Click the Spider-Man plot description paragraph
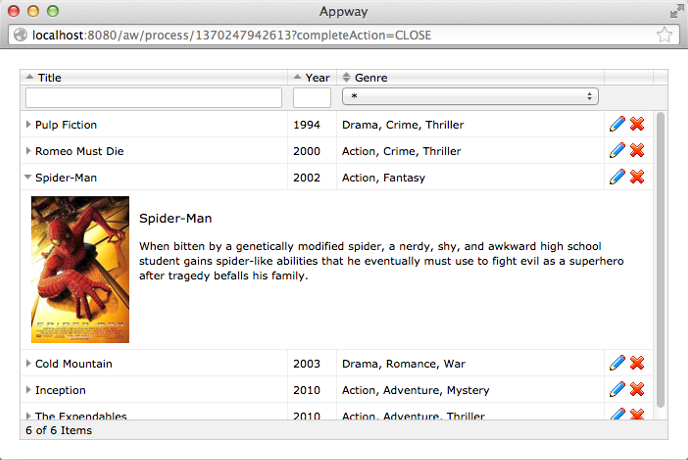Viewport: 688px width, 460px height. (x=381, y=261)
